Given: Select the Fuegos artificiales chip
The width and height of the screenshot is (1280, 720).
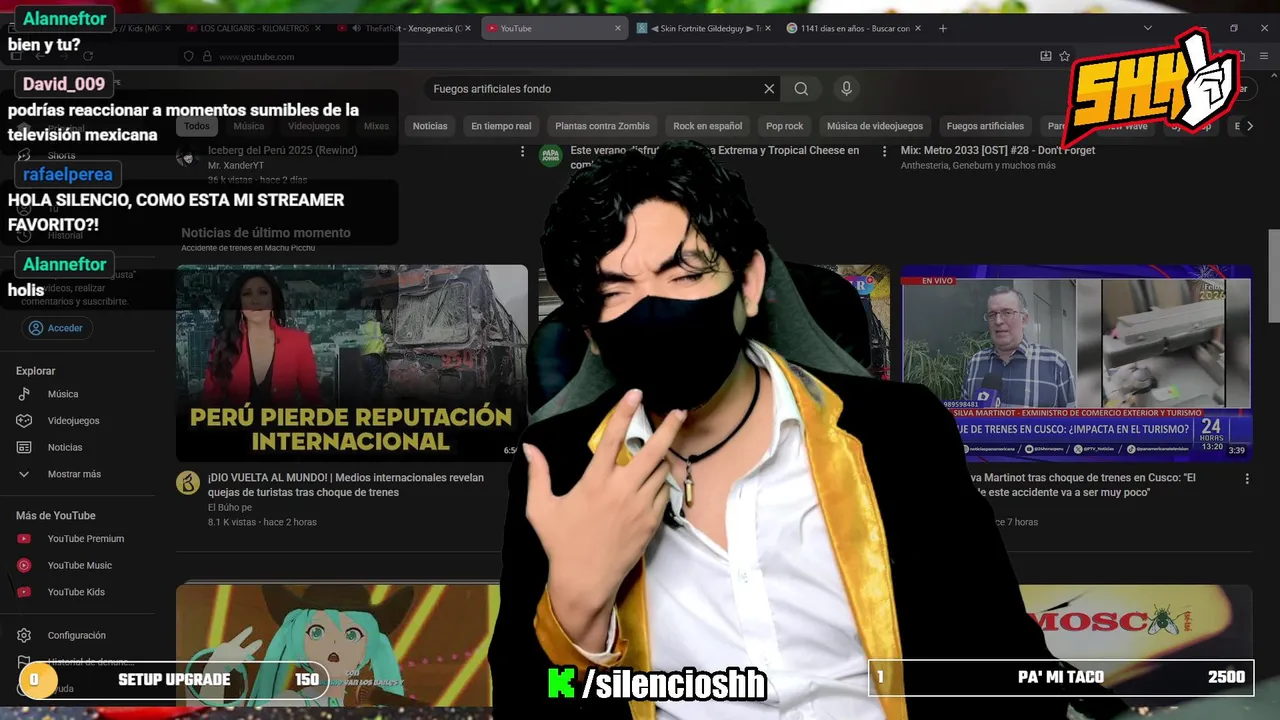Looking at the screenshot, I should click(985, 126).
